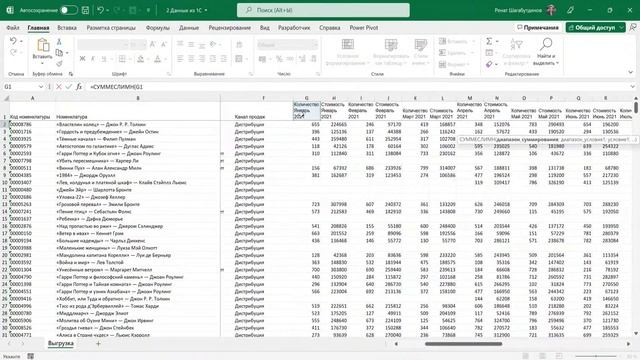640x360 pixels.
Task: Click the Cut scissors icon
Action: (x=59, y=42)
